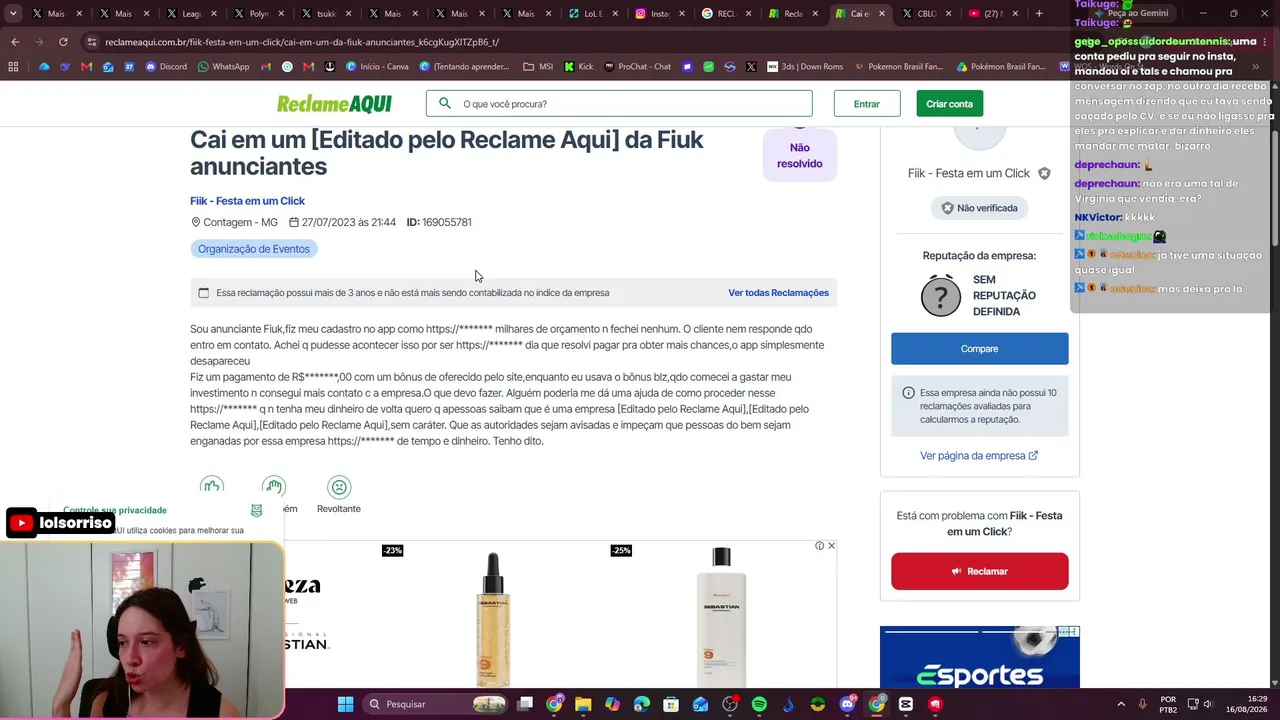Open a new browser tab
1280x720 pixels.
pyautogui.click(x=1039, y=14)
